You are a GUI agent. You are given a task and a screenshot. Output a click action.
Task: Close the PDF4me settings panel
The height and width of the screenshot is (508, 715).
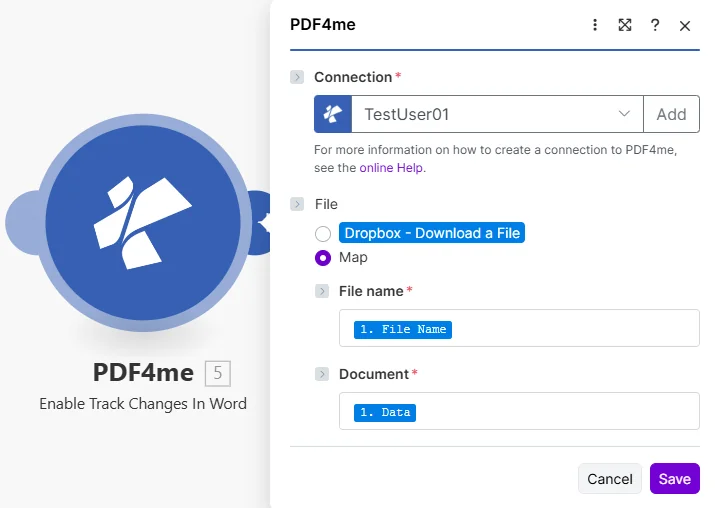[x=684, y=26]
